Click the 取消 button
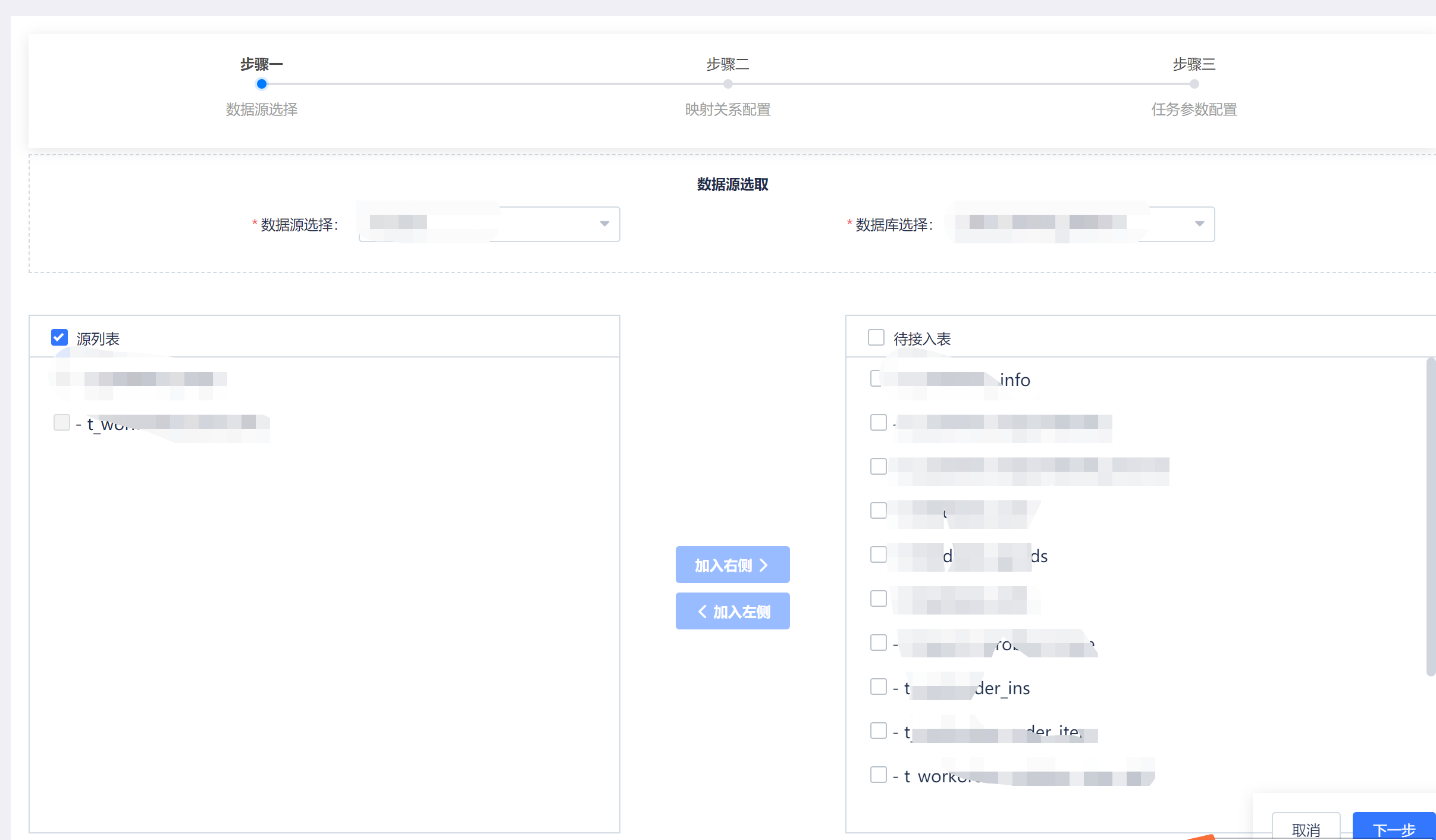The width and height of the screenshot is (1436, 840). click(1306, 829)
